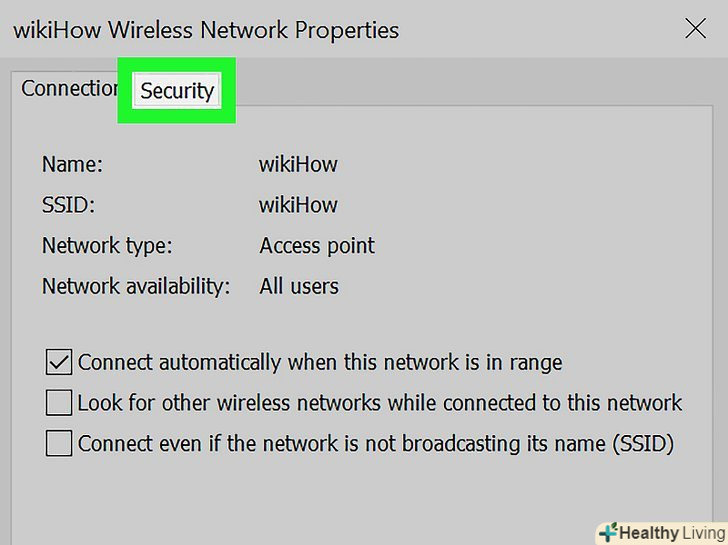Click the Healthy Living plus logo icon
Image resolution: width=728 pixels, height=545 pixels.
606,533
